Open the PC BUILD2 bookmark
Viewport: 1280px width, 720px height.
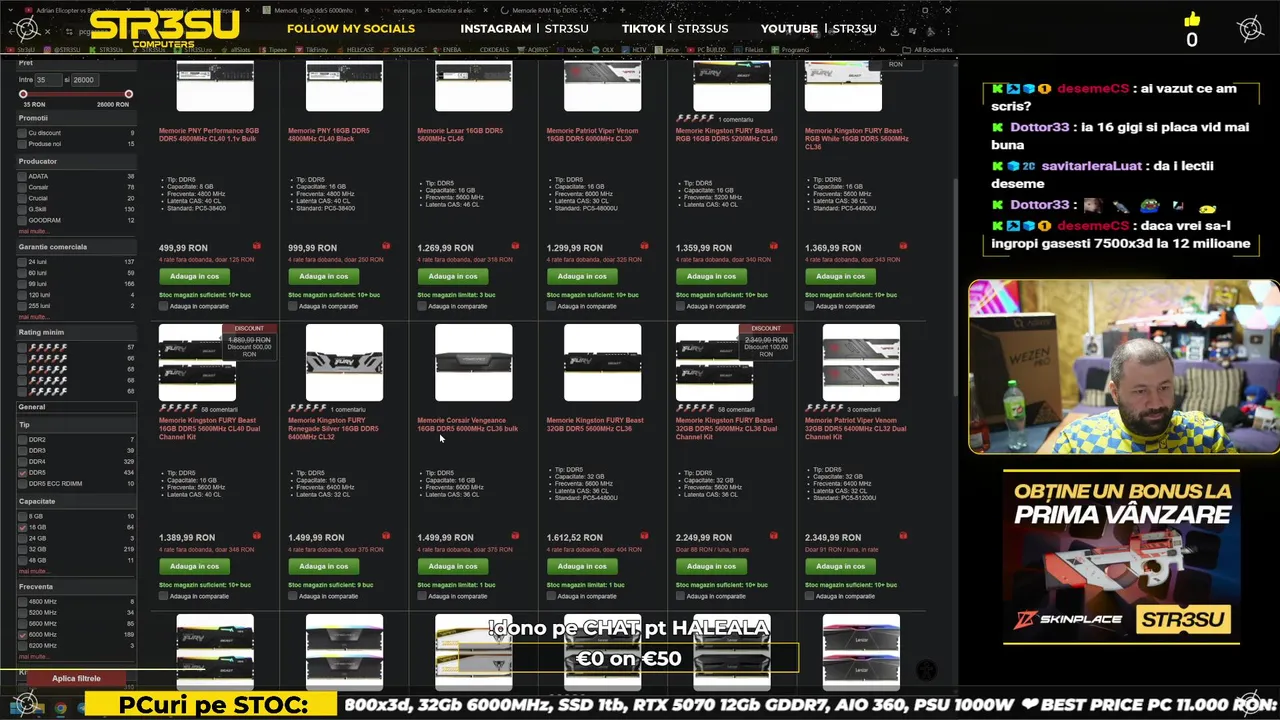click(x=707, y=49)
